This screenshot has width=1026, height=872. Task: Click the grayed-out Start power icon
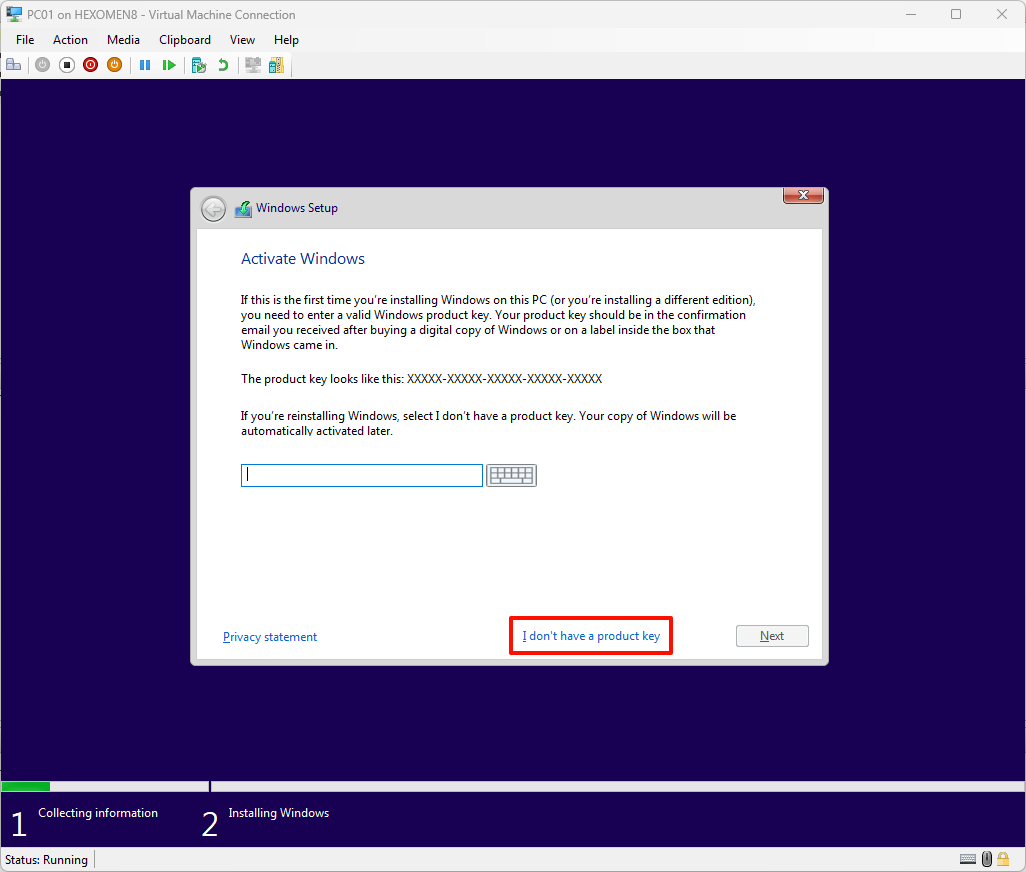click(43, 65)
